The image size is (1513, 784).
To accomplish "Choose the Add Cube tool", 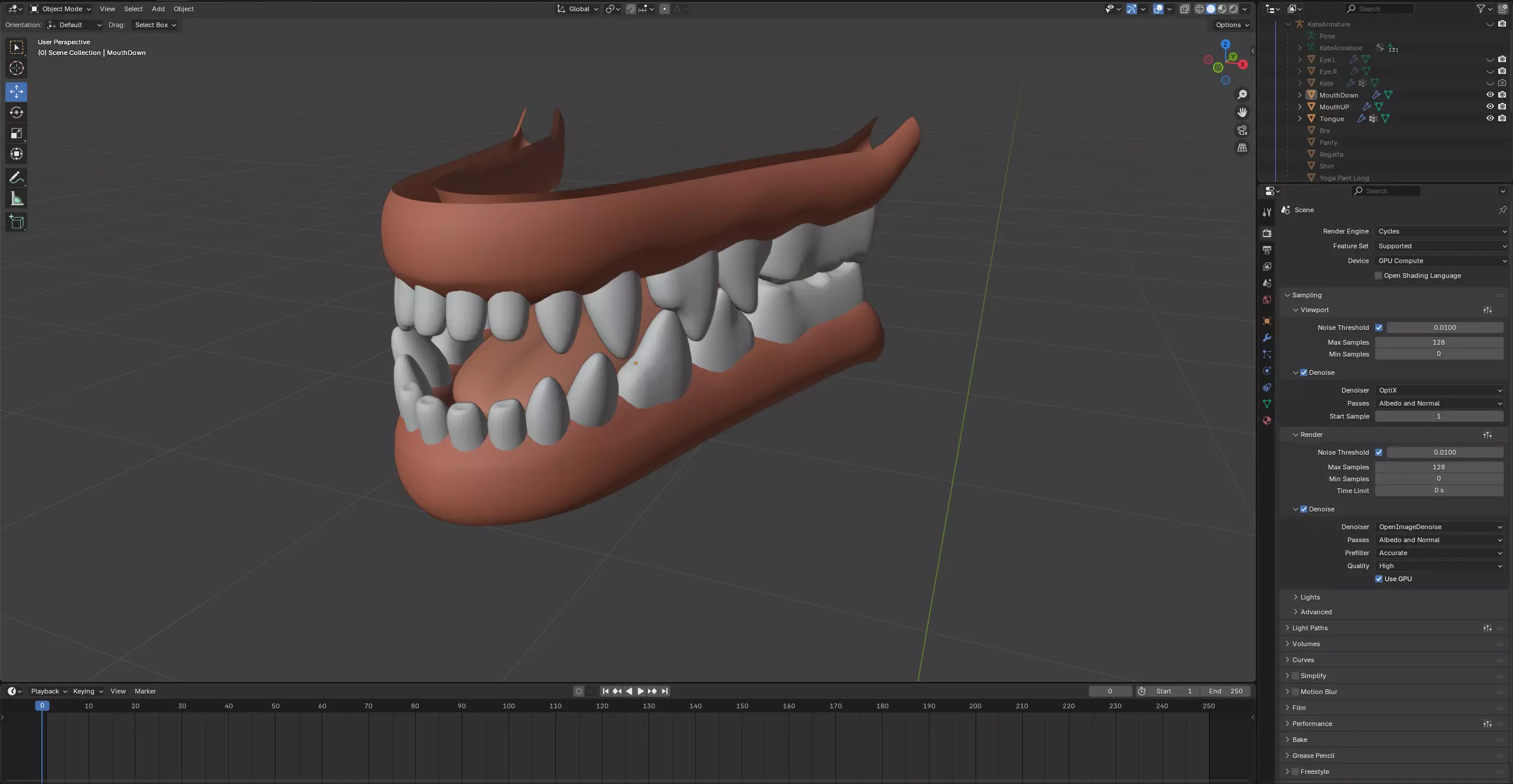I will pos(17,222).
